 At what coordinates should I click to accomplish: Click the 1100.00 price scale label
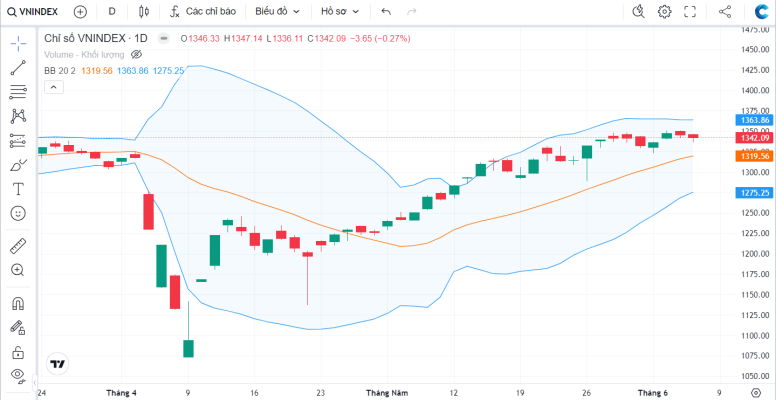point(756,335)
